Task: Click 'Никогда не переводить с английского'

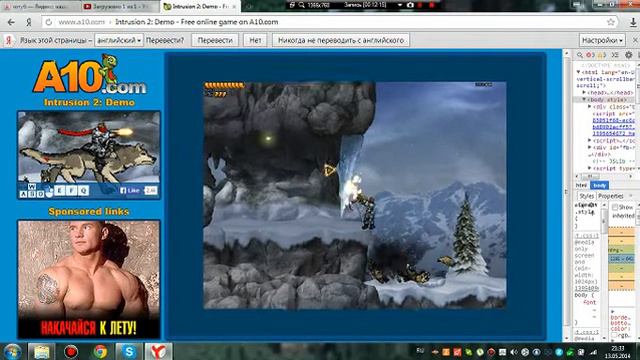Action: coord(341,40)
